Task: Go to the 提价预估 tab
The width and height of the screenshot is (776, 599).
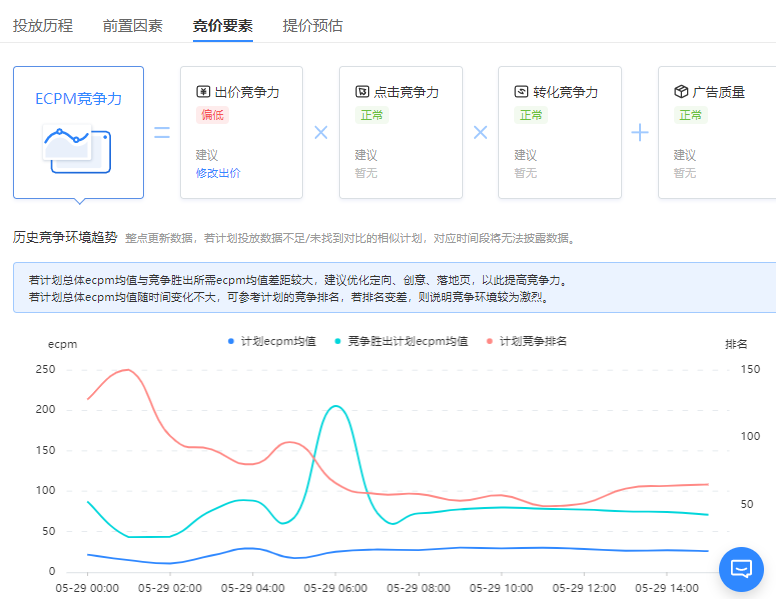Action: tap(312, 25)
